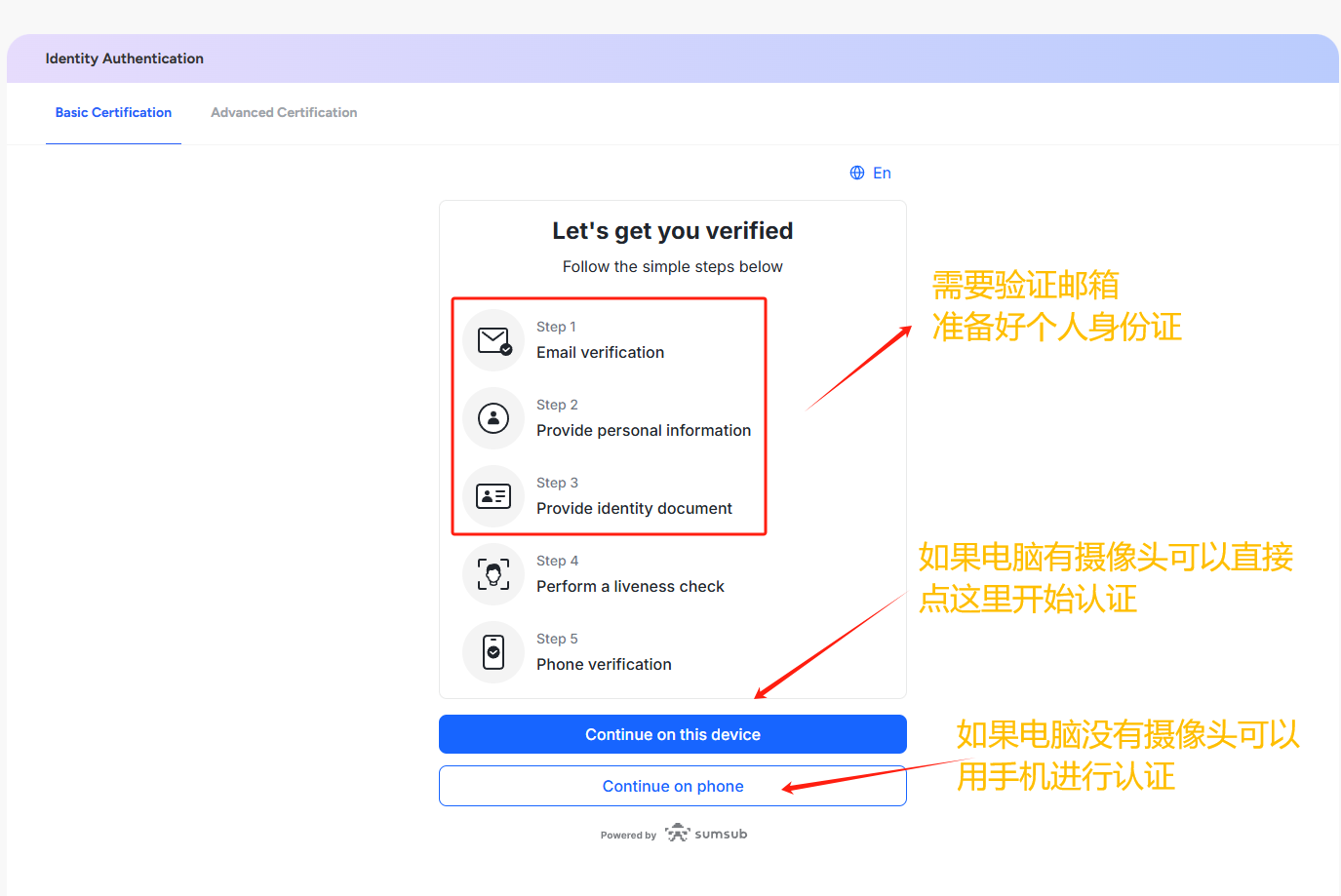Click the Email verification envelope icon
Screen dimensions: 1341x896
tap(493, 340)
